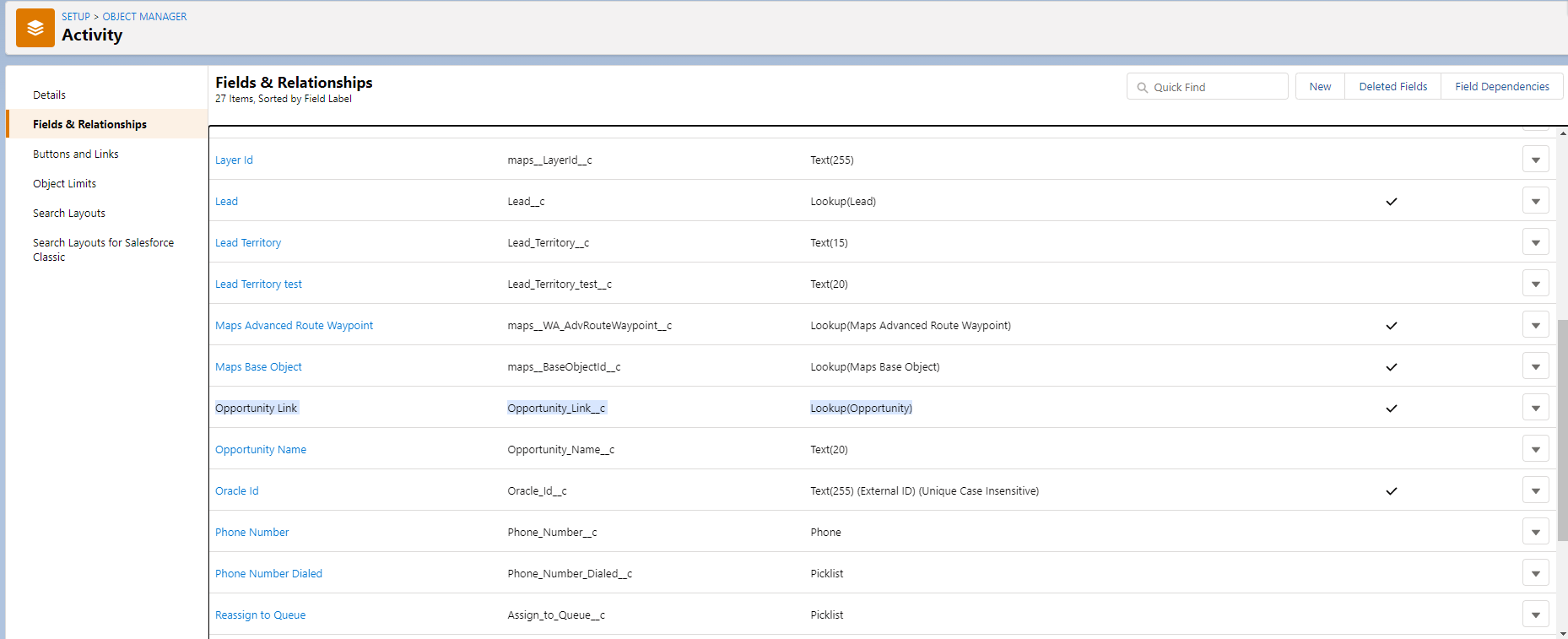Show actions for Opportunity Link row
This screenshot has width=1568, height=639.
1535,408
